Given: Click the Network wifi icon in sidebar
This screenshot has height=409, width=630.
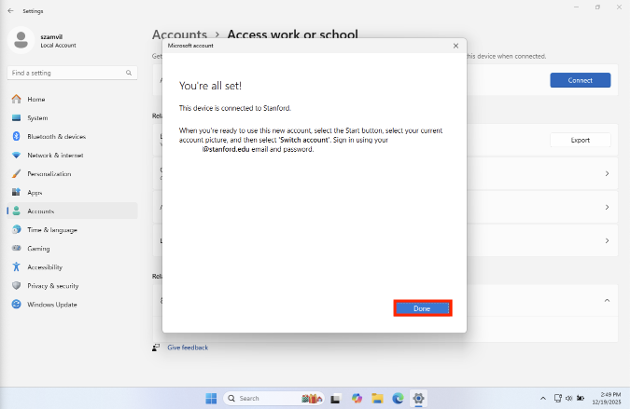Looking at the screenshot, I should [16, 155].
